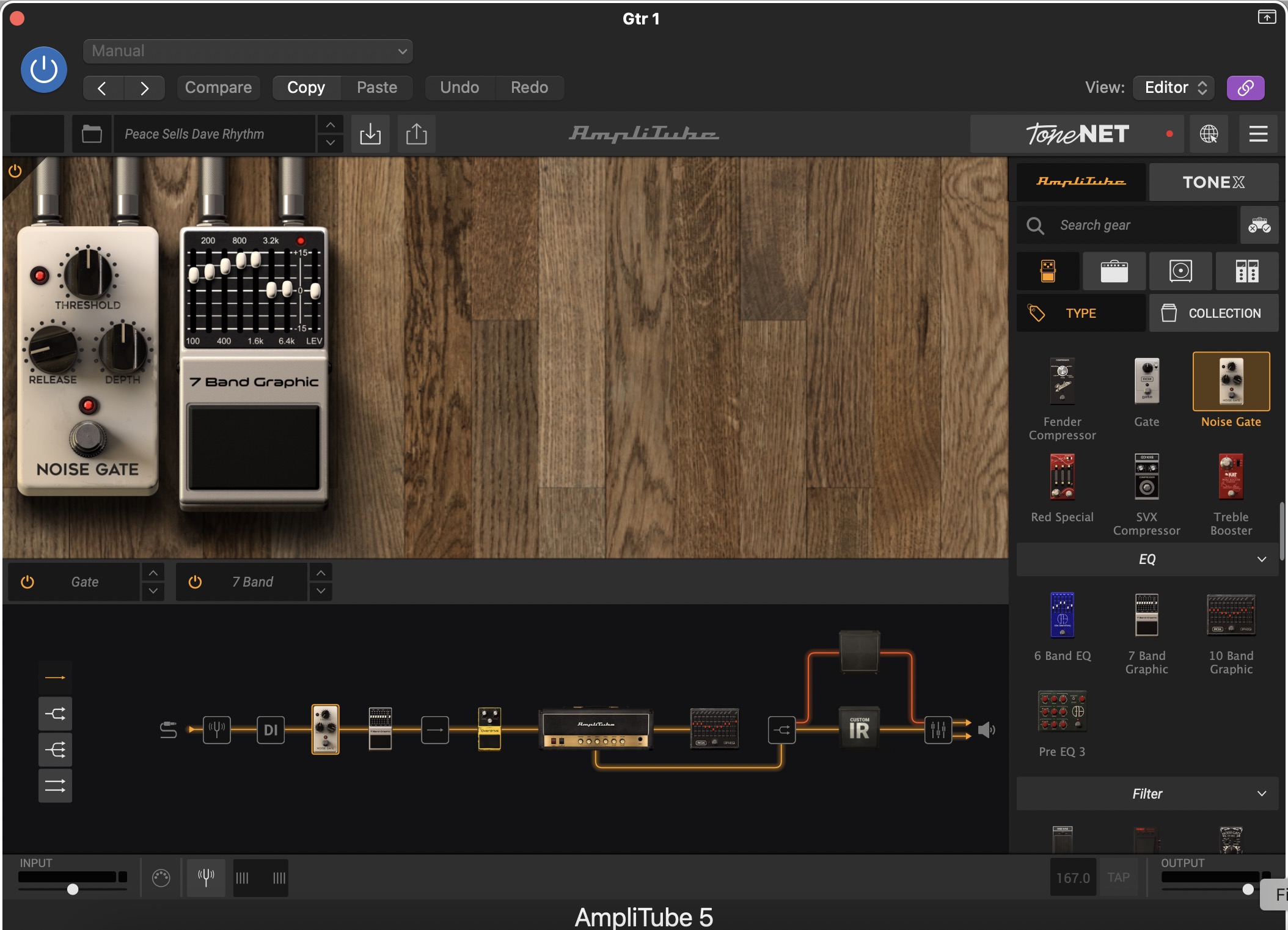
Task: Click the export share preset icon
Action: tap(416, 134)
